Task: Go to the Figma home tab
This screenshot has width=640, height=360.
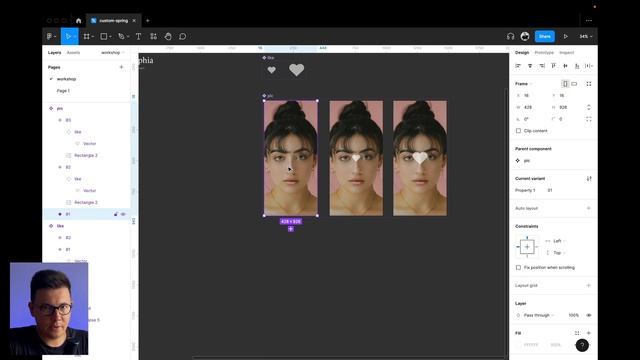Action: (78, 20)
